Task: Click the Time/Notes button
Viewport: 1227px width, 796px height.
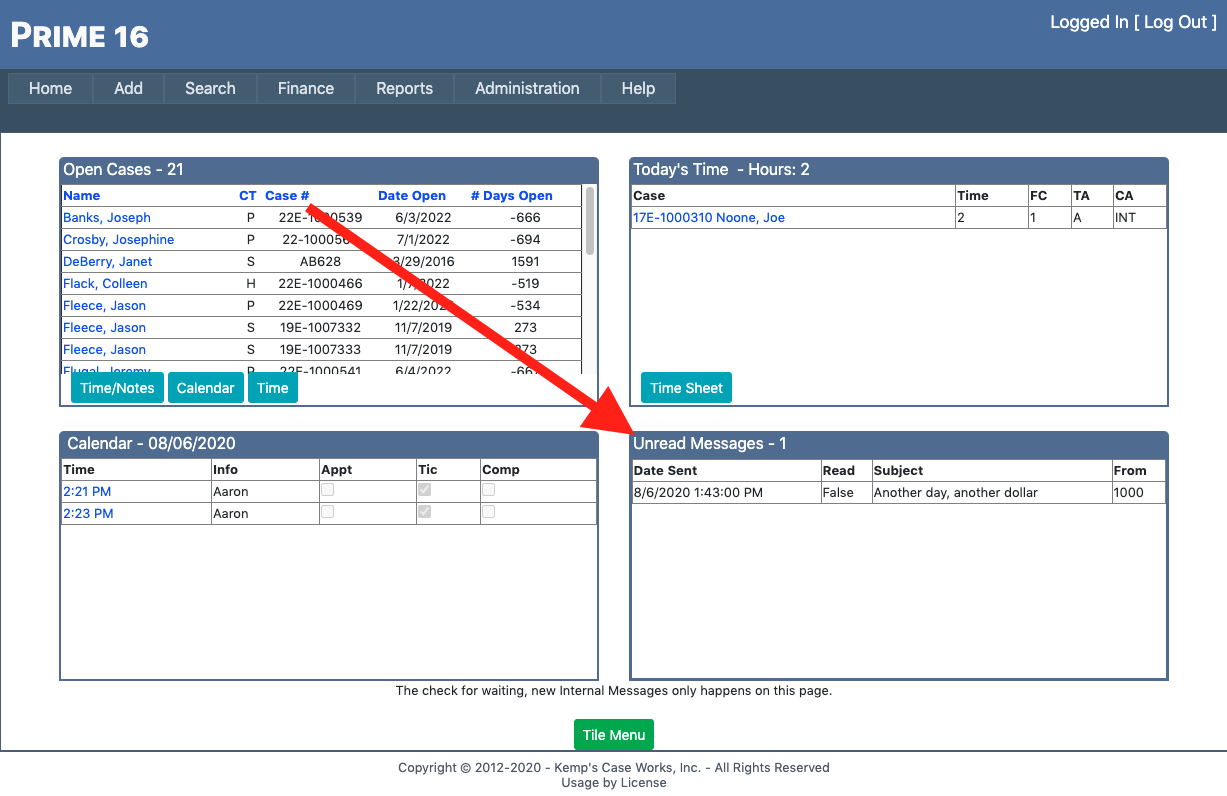Action: pos(117,388)
